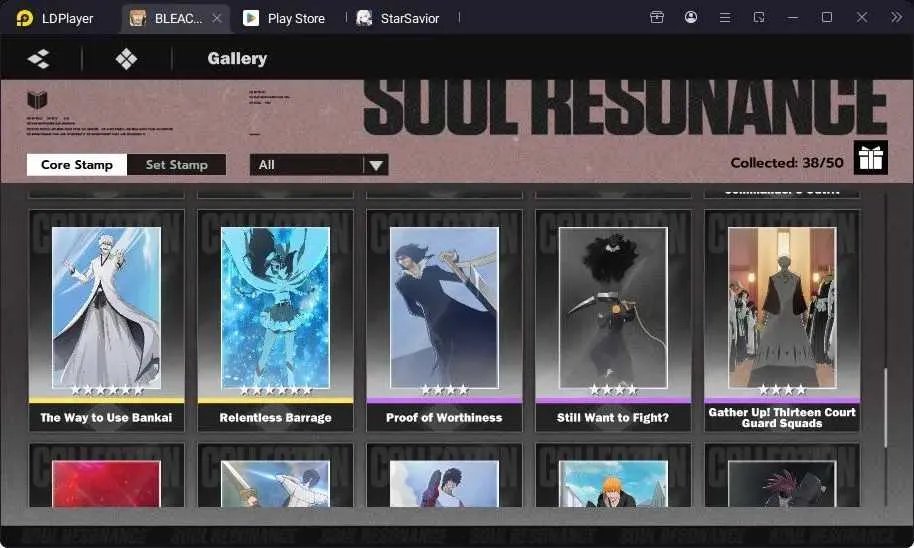Open the dark red-haired character stamp card
This screenshot has width=914, height=548.
(x=782, y=475)
